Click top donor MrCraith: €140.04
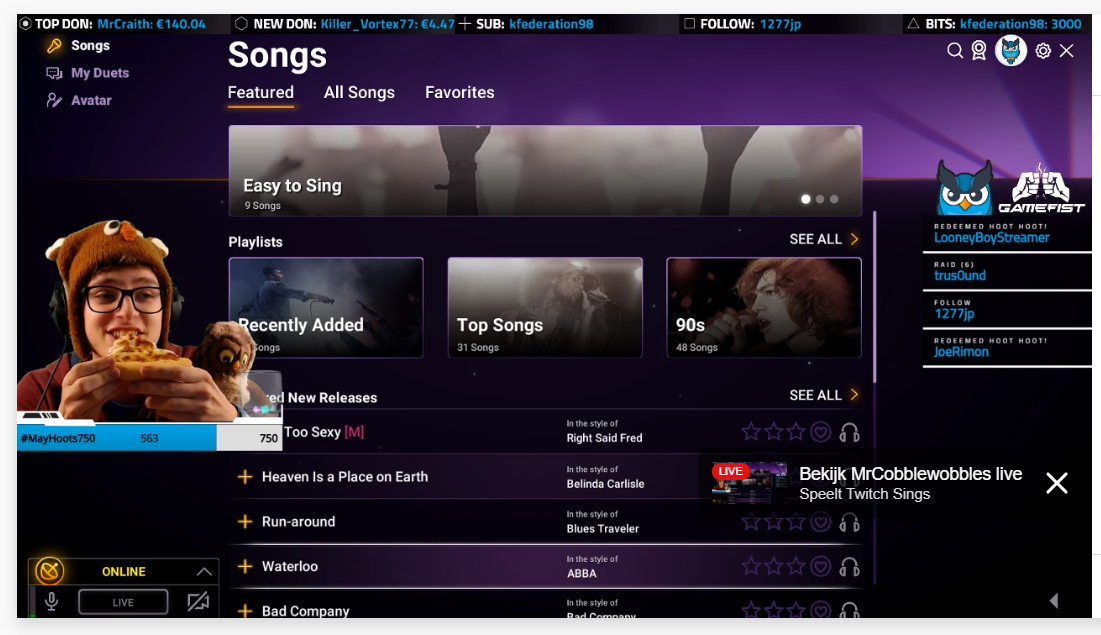 (151, 24)
